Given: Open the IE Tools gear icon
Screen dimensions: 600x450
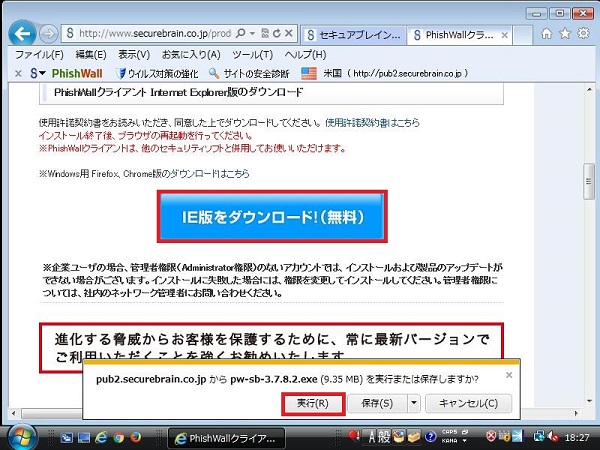Looking at the screenshot, I should [x=583, y=33].
